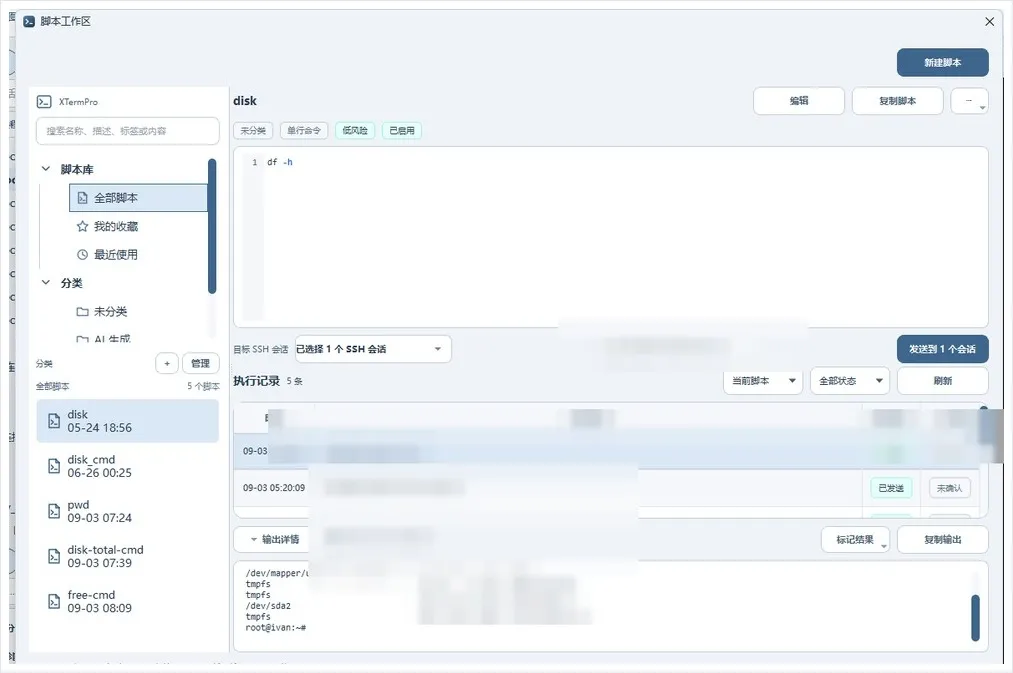Screen dimensions: 1013x673
Task: Click the file icon of disk_cmd script
Action: pos(54,466)
